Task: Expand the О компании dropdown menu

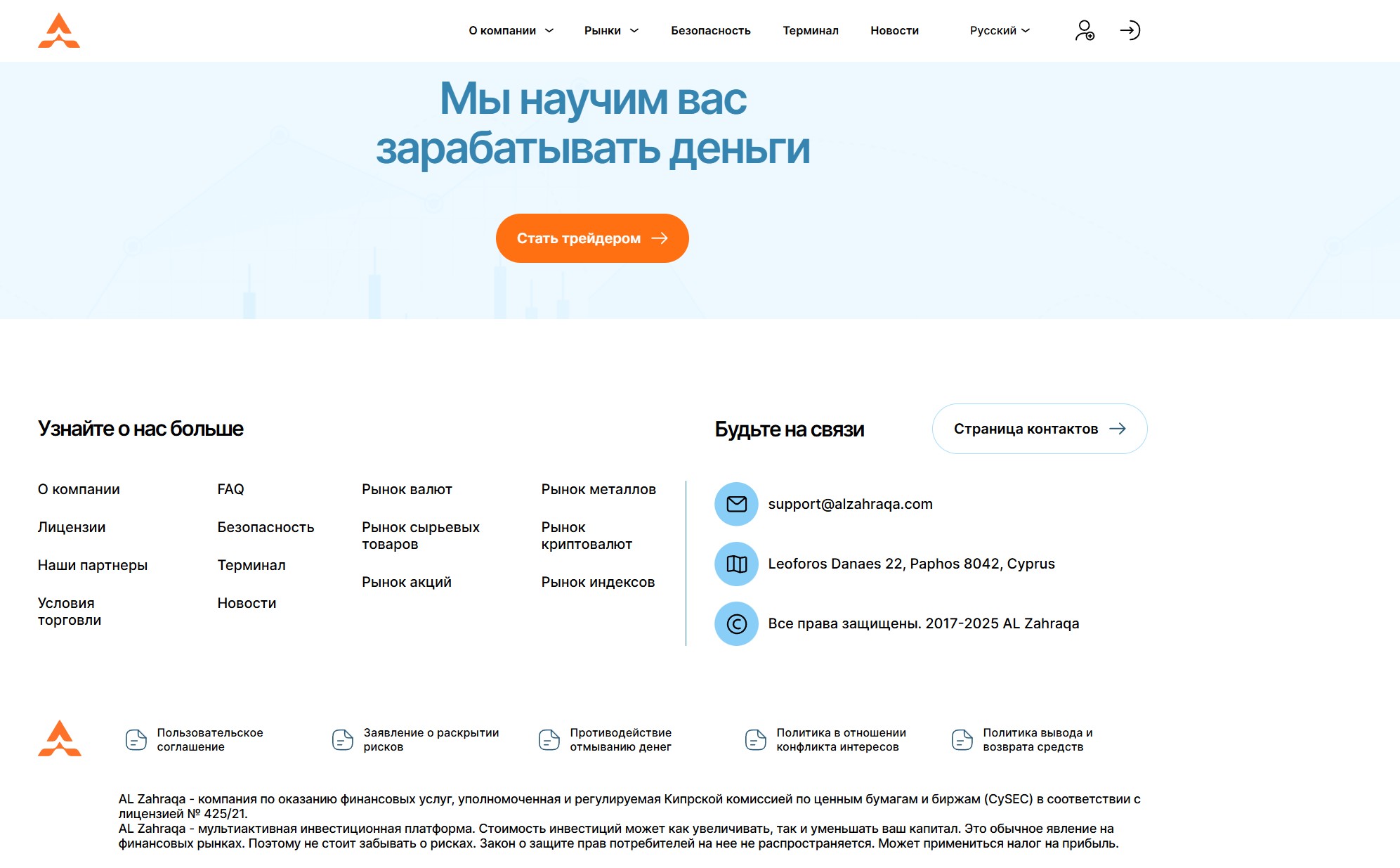Action: point(511,31)
